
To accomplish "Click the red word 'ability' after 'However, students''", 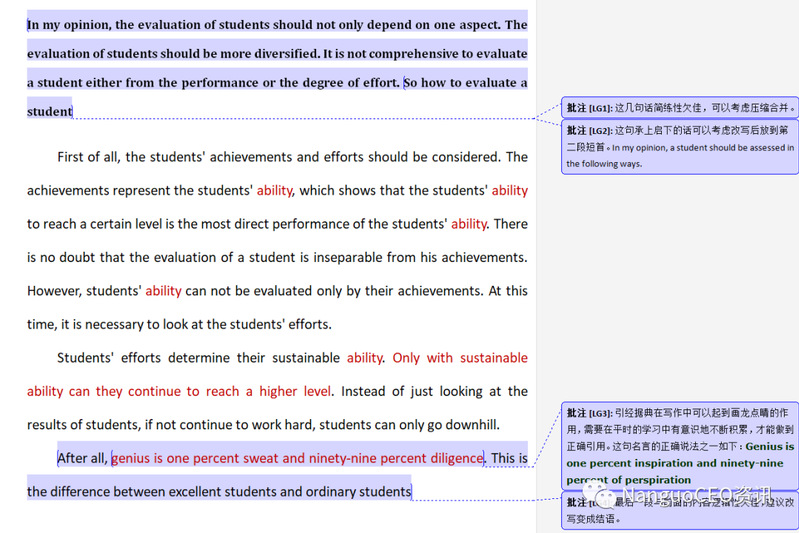I will tap(163, 290).
